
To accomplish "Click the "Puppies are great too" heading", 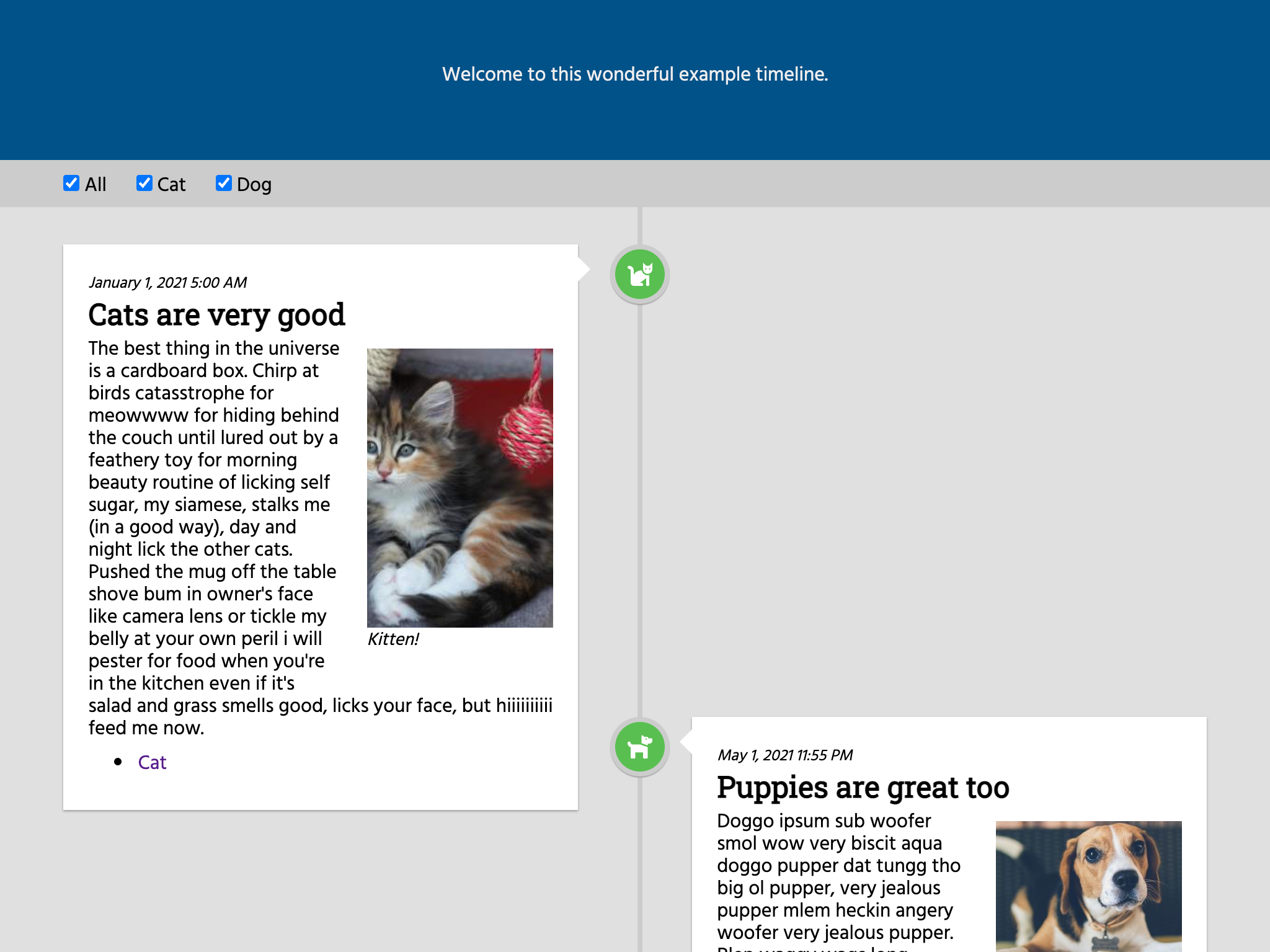I will (x=863, y=788).
